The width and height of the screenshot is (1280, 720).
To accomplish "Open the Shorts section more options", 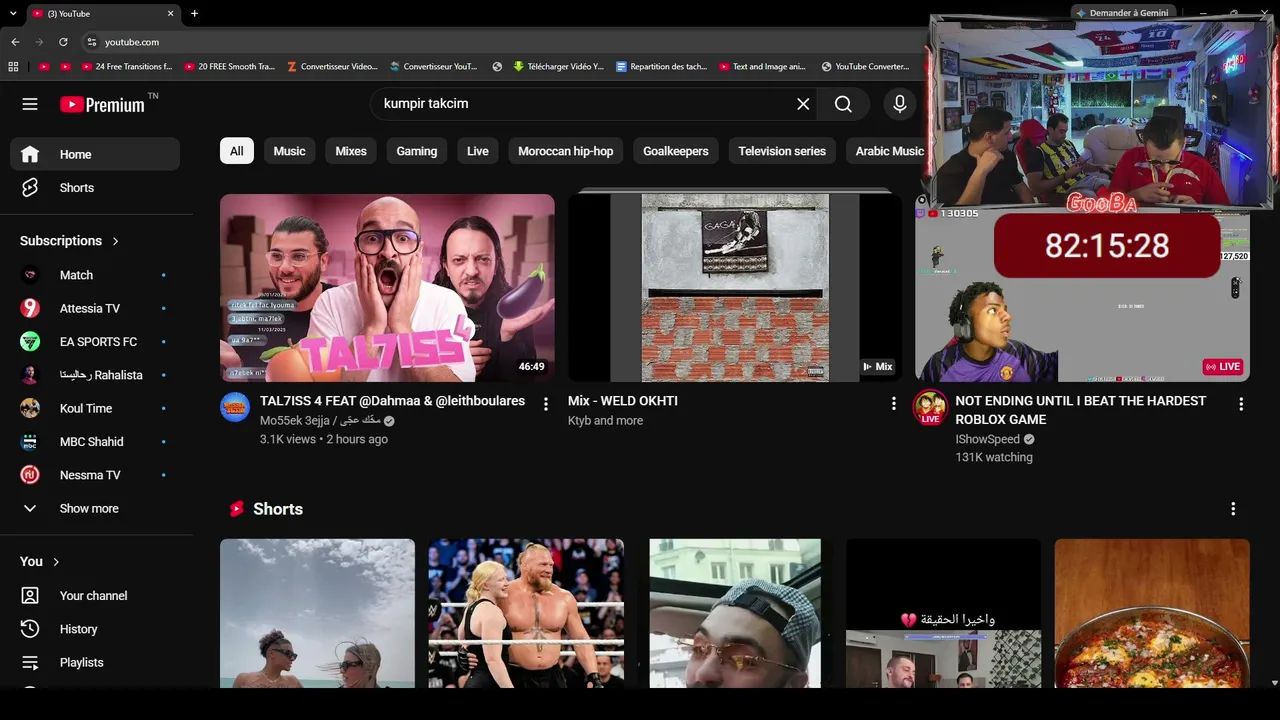I will point(1233,509).
